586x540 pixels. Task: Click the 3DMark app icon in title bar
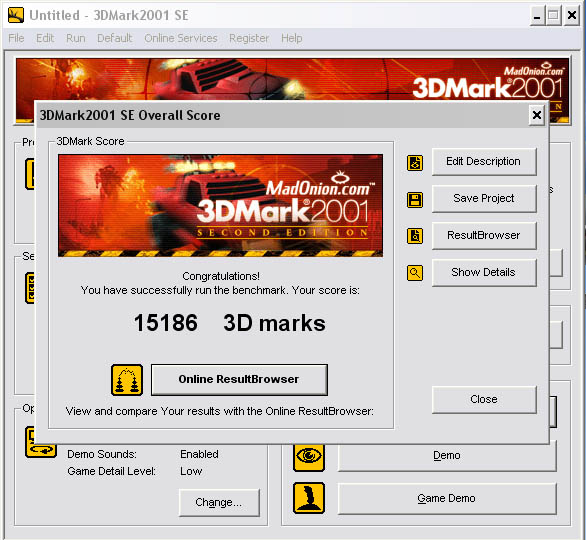(x=16, y=15)
